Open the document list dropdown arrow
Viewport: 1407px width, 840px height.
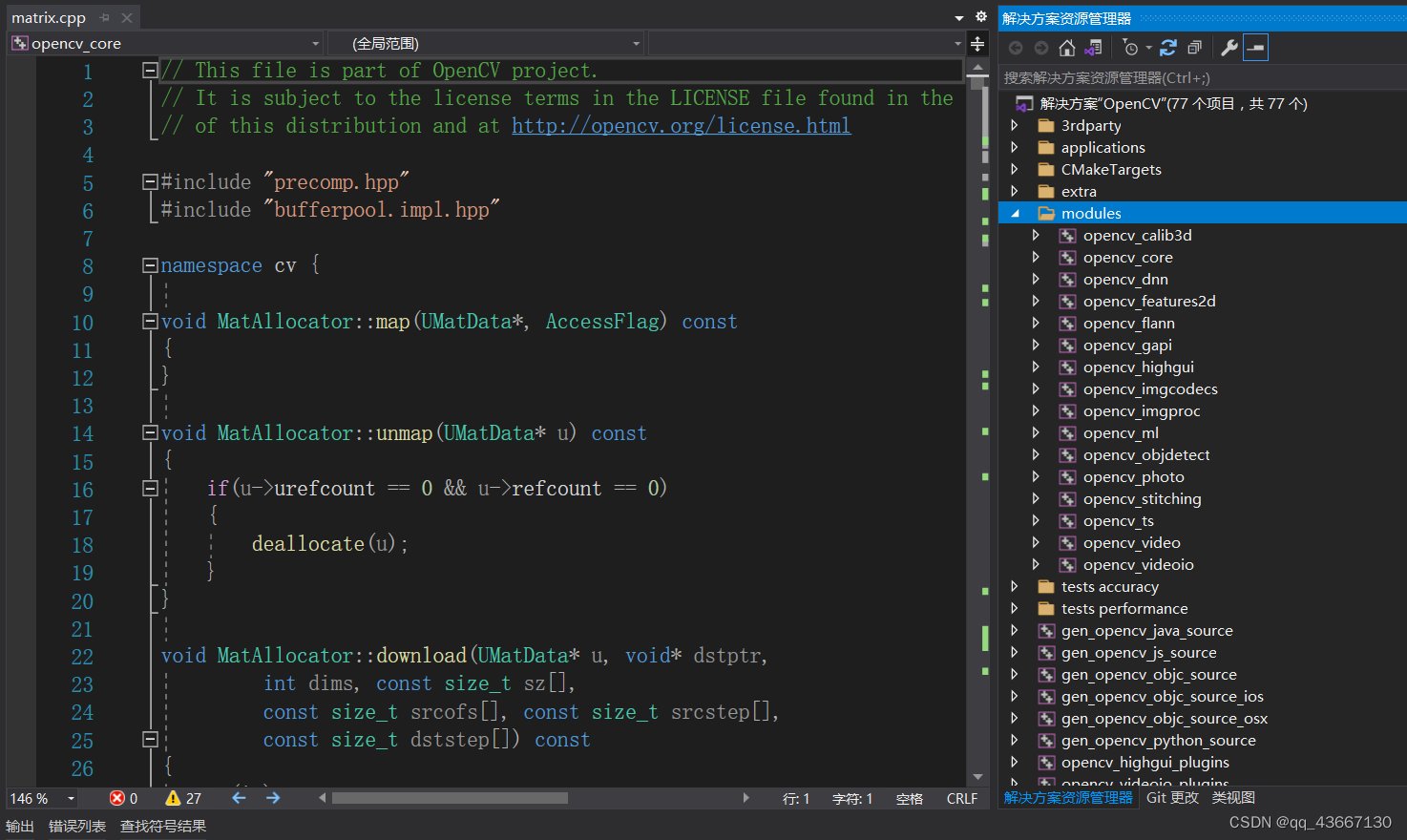[x=959, y=18]
